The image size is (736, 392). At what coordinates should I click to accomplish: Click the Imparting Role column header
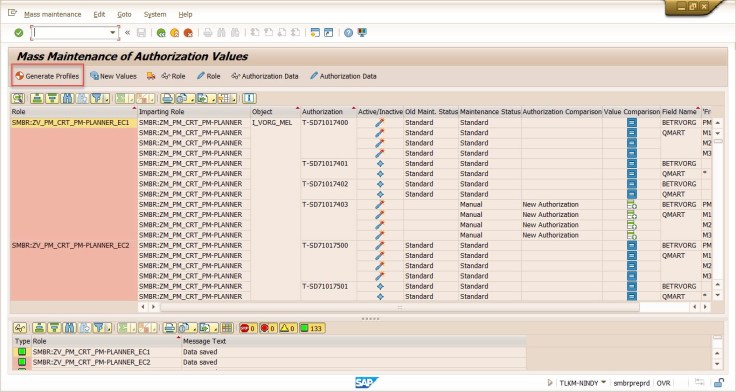coord(194,112)
